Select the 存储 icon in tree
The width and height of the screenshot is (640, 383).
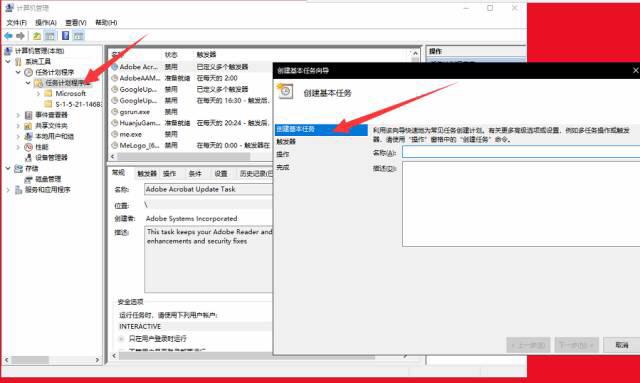coord(18,169)
